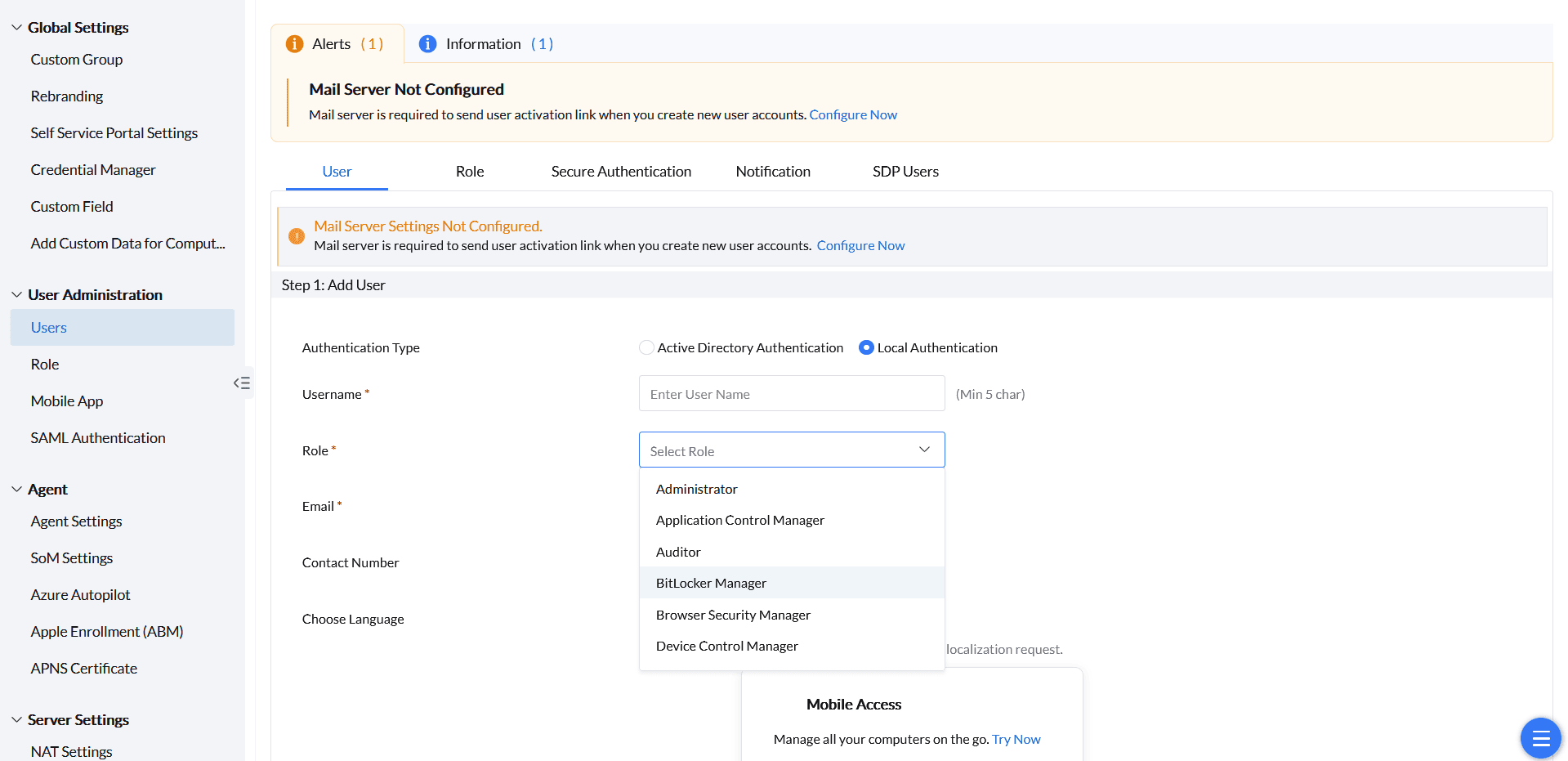1568x761 pixels.
Task: Collapse the User Administration section
Action: 16,295
